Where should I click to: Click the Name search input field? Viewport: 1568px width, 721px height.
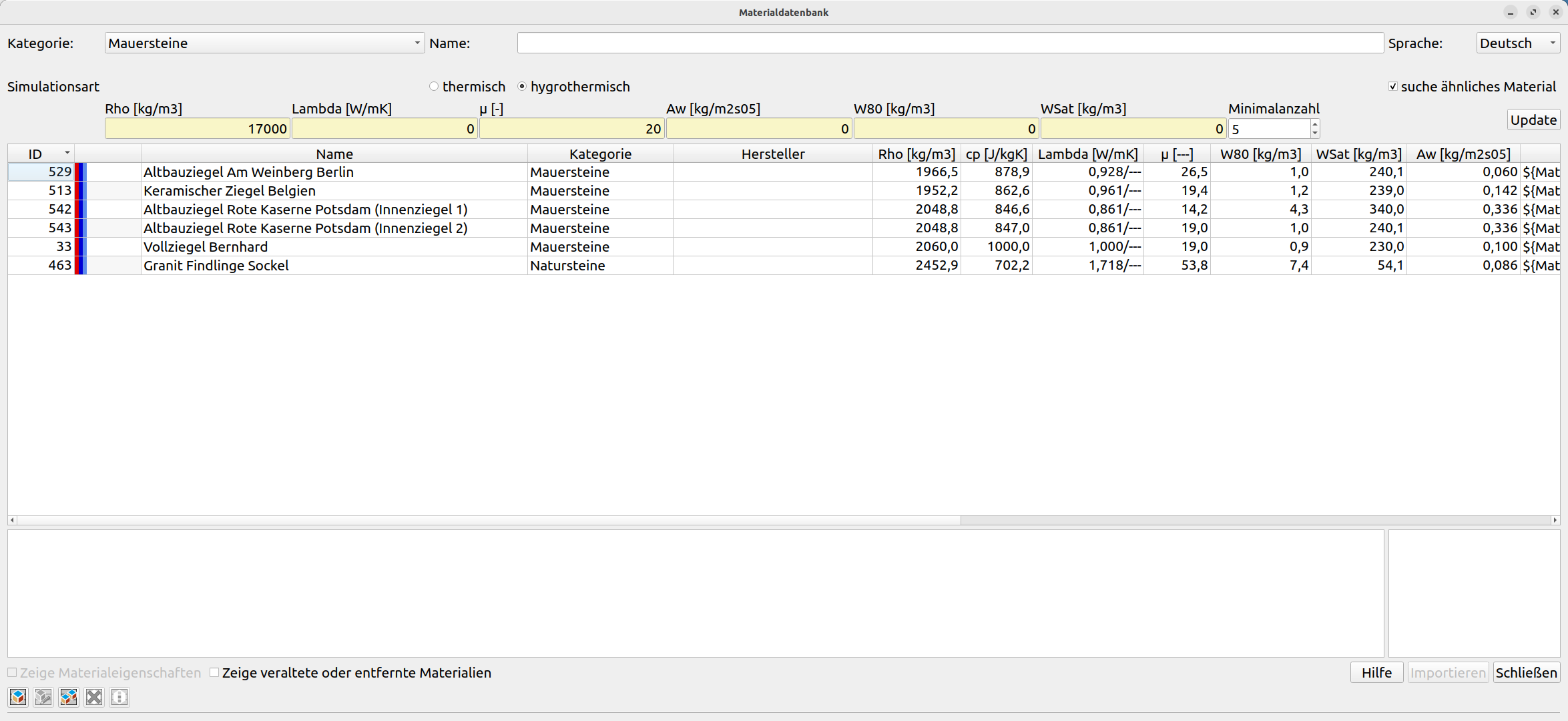pyautogui.click(x=950, y=43)
